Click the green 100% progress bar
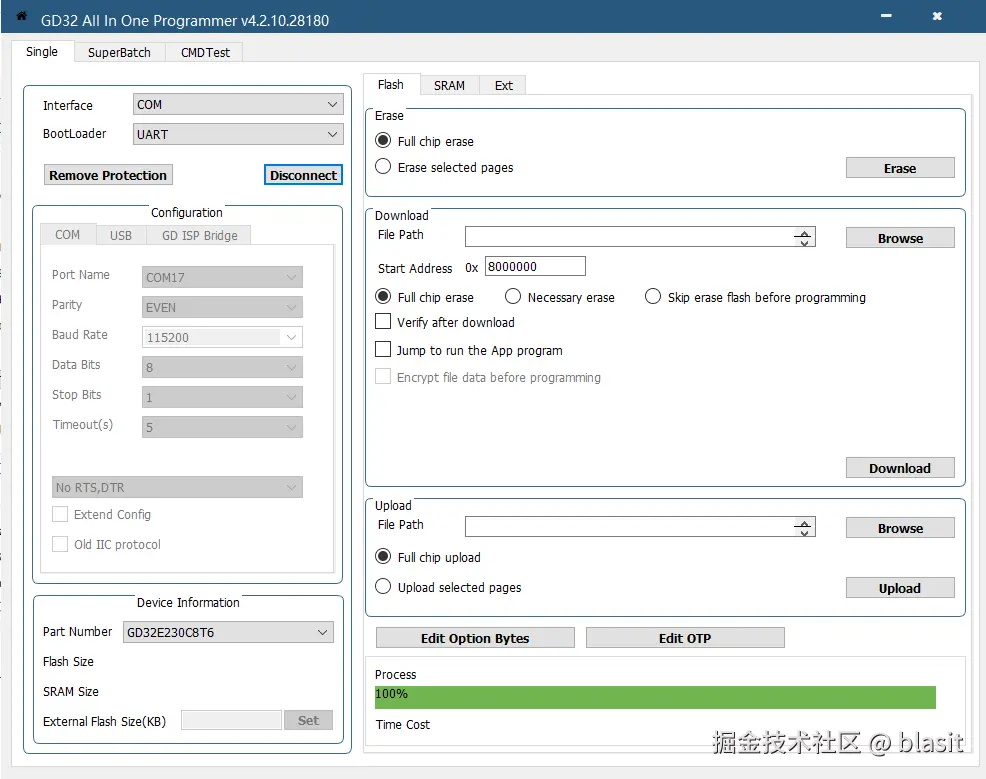The height and width of the screenshot is (779, 986). (655, 697)
